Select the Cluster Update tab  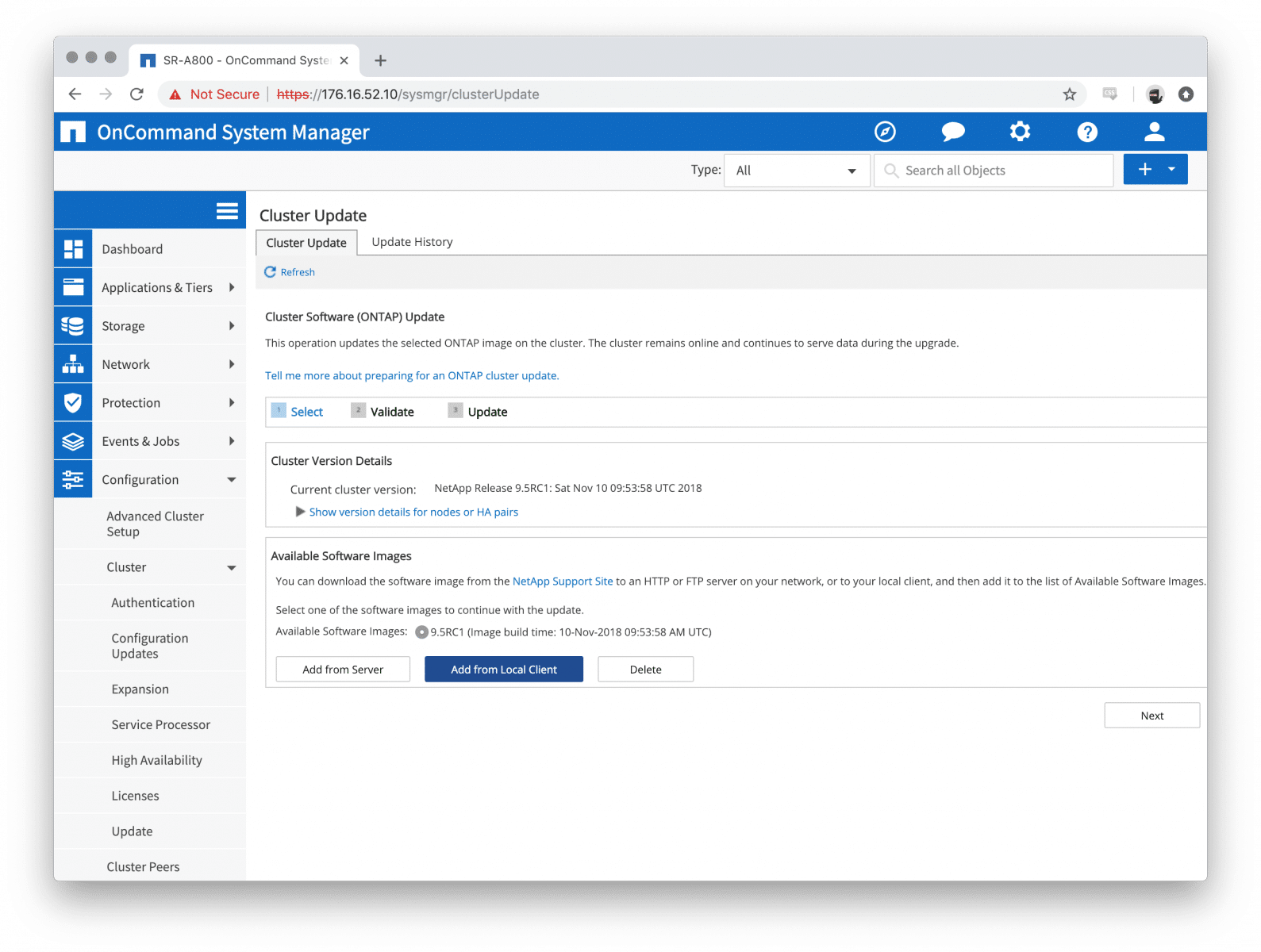click(306, 243)
